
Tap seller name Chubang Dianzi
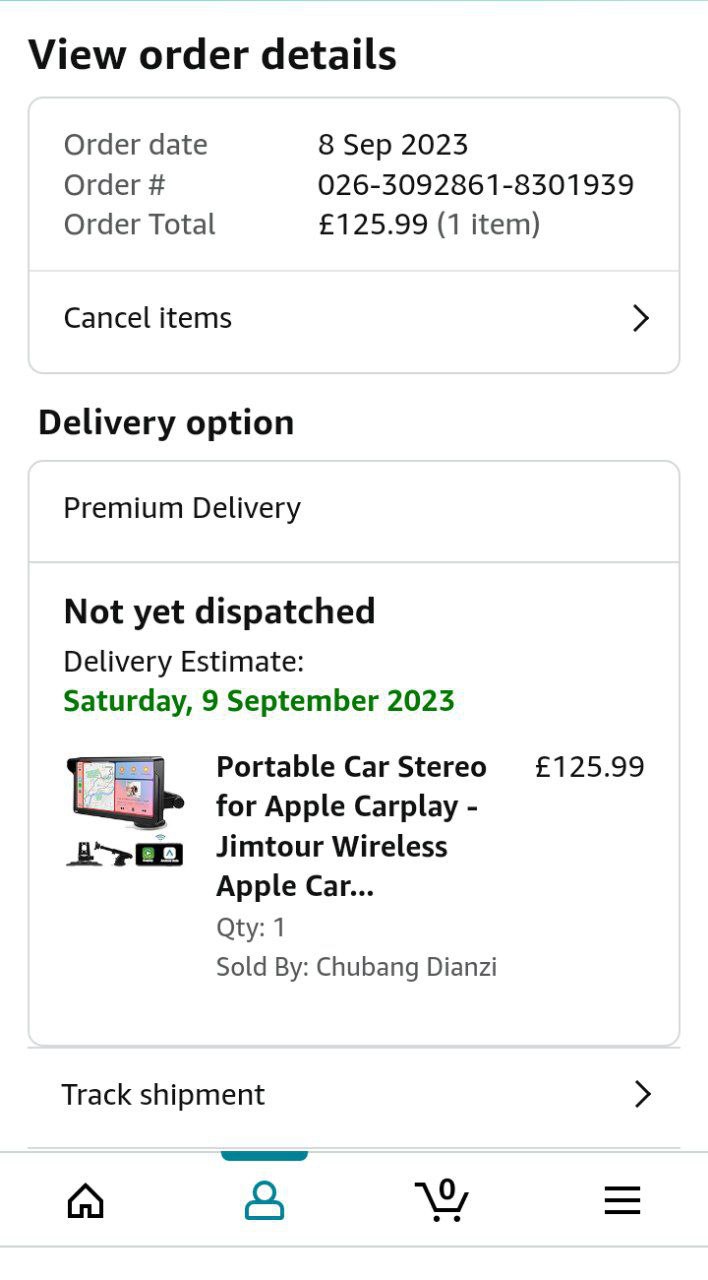pos(406,967)
